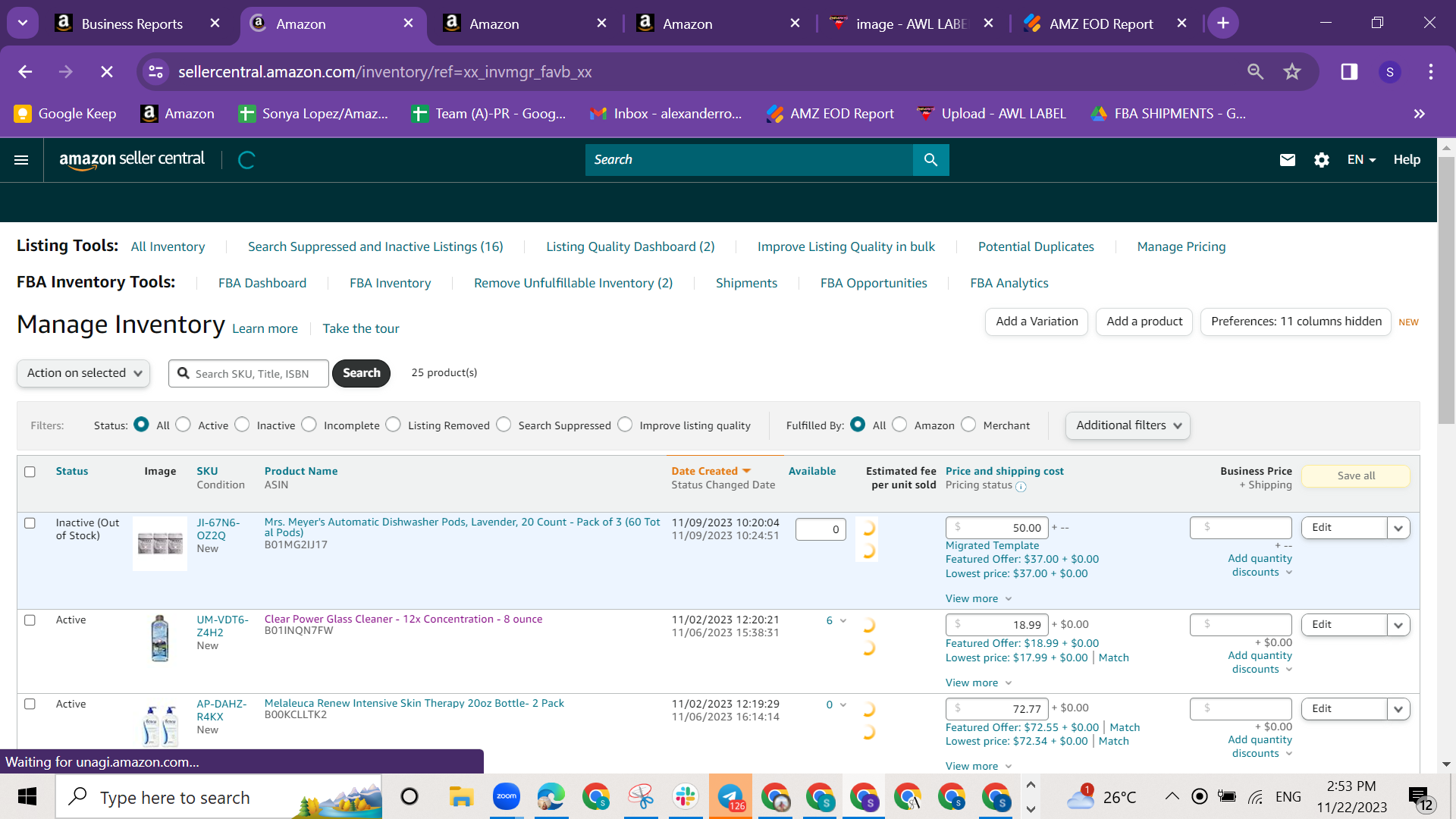Screen dimensions: 1456x819
Task: Open Telegram from the taskbar
Action: coord(730,797)
